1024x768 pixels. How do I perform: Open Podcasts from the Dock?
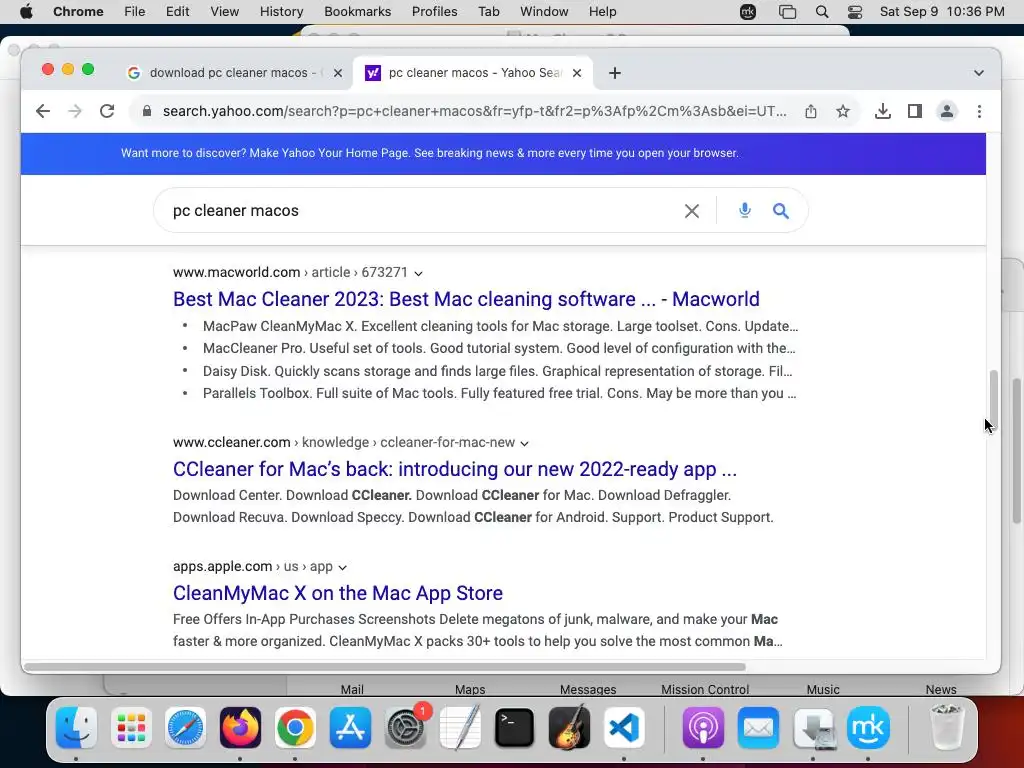click(x=703, y=728)
